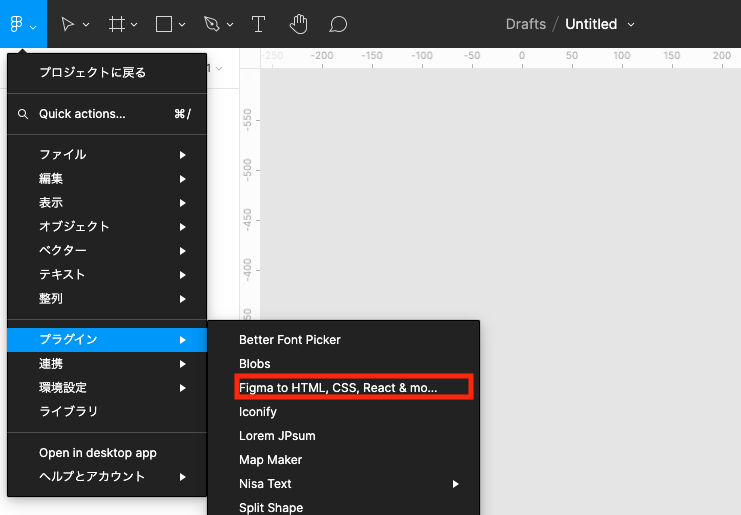The image size is (741, 515).
Task: Choose Open in desktop app
Action: point(107,453)
